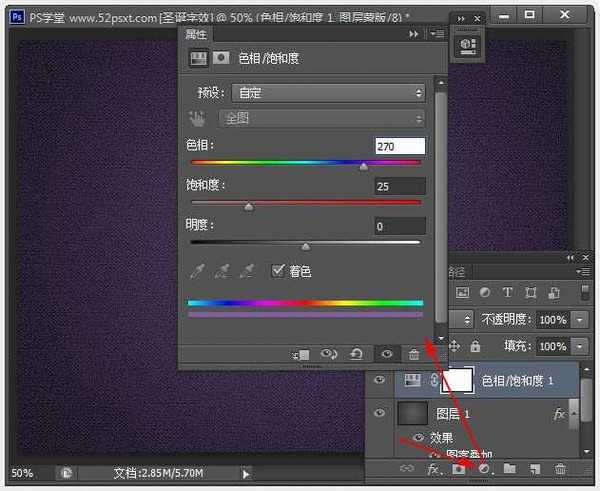Click the add layer mask icon

(x=460, y=468)
